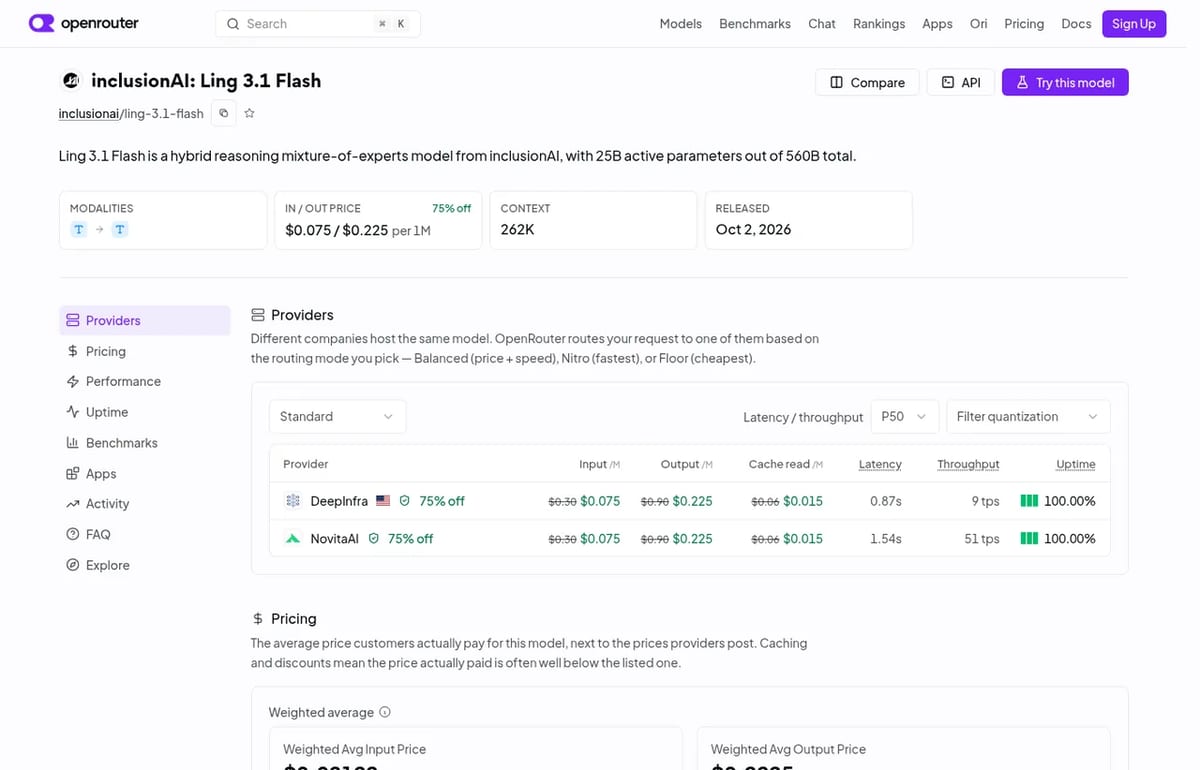The width and height of the screenshot is (1200, 770).
Task: Sort table by Throughput column
Action: click(968, 464)
